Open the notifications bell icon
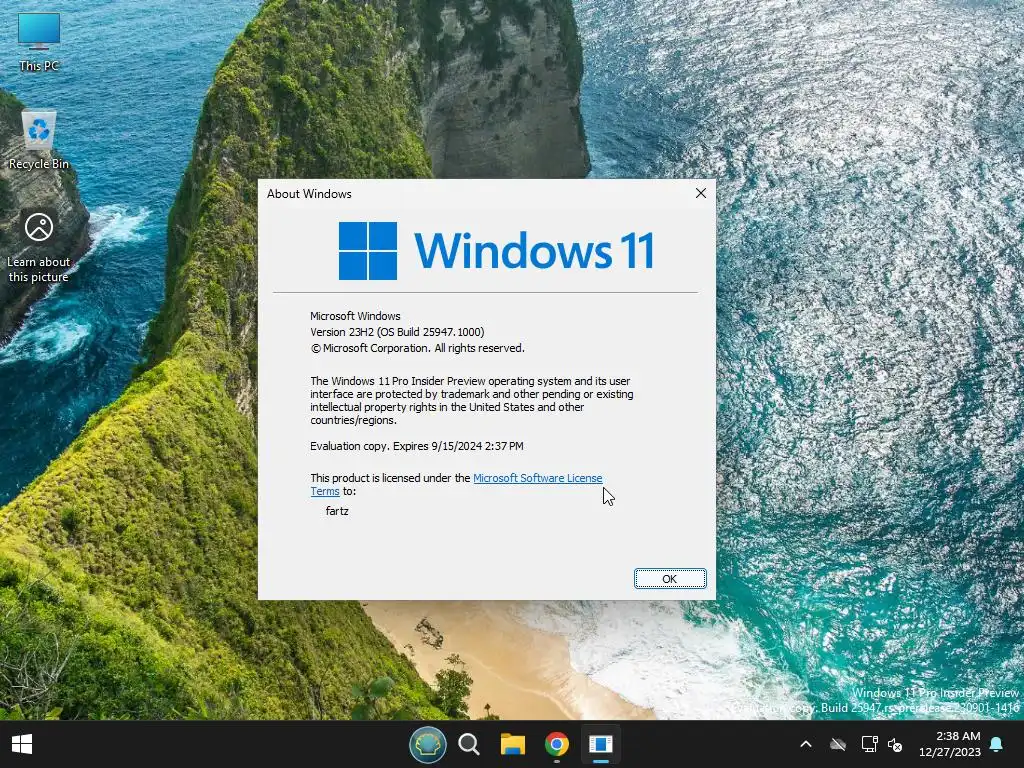 coord(997,744)
